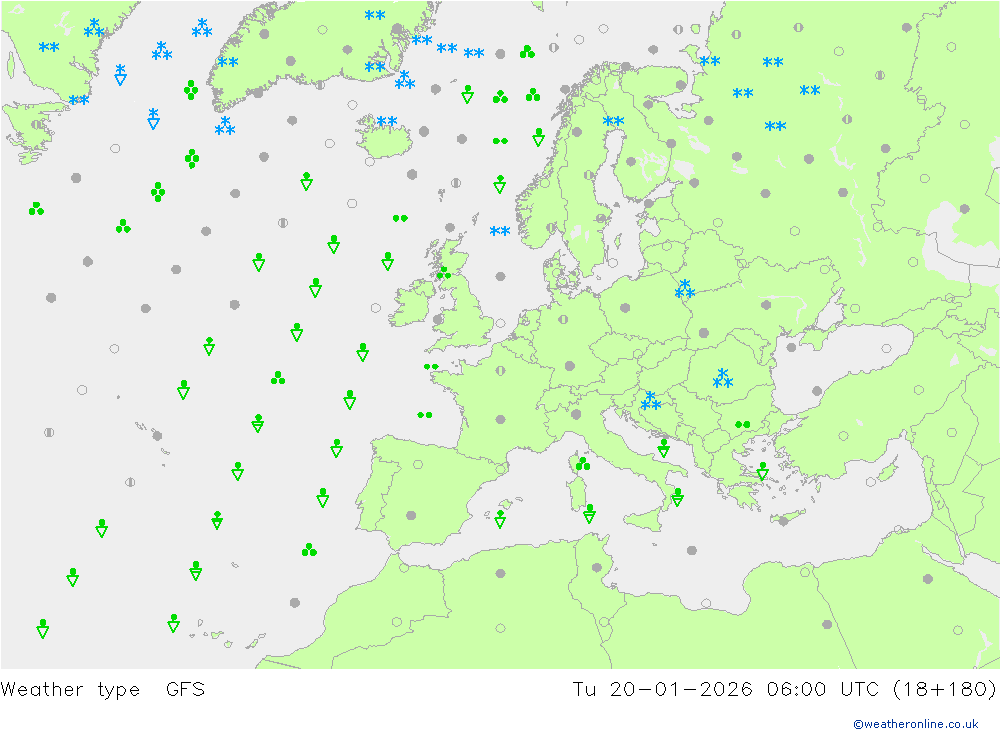Select the snow symbol near Croatia
The height and width of the screenshot is (733, 1000).
click(651, 401)
